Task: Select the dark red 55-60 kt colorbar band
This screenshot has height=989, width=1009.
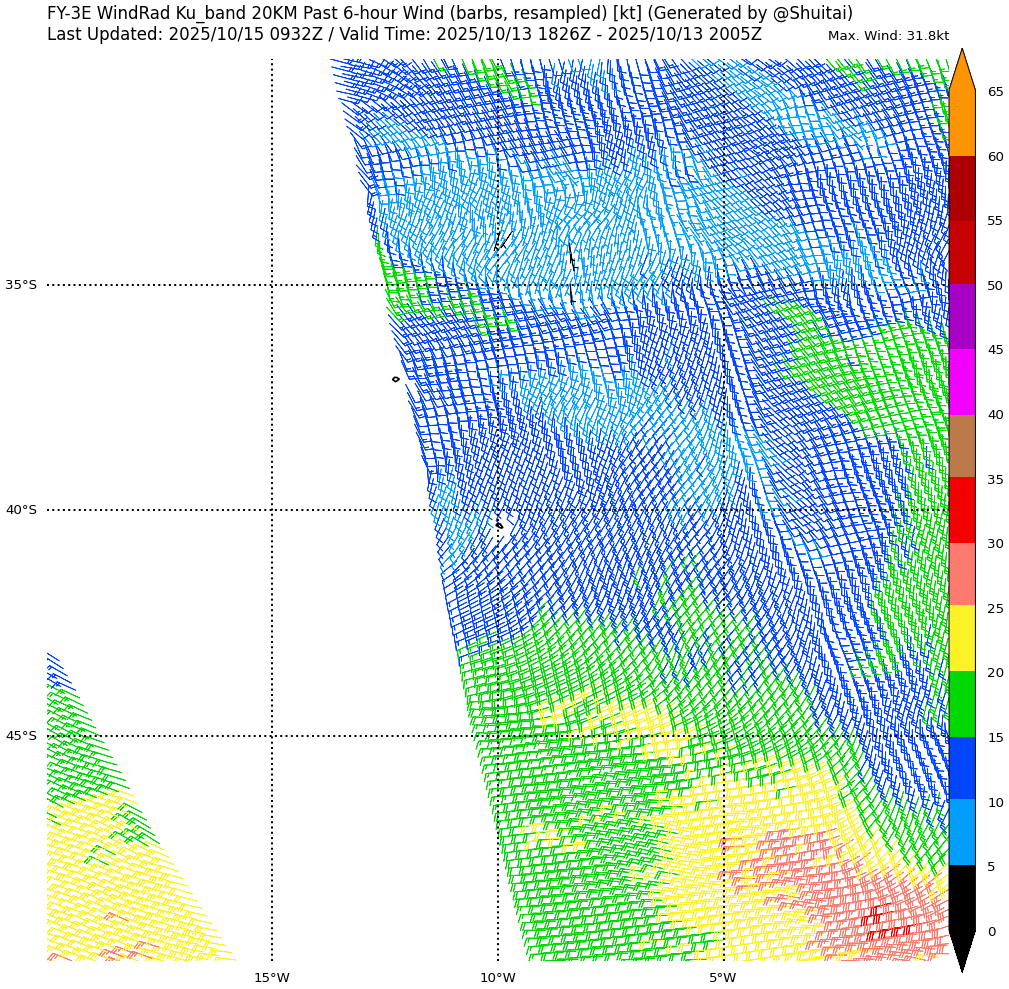Action: [961, 188]
